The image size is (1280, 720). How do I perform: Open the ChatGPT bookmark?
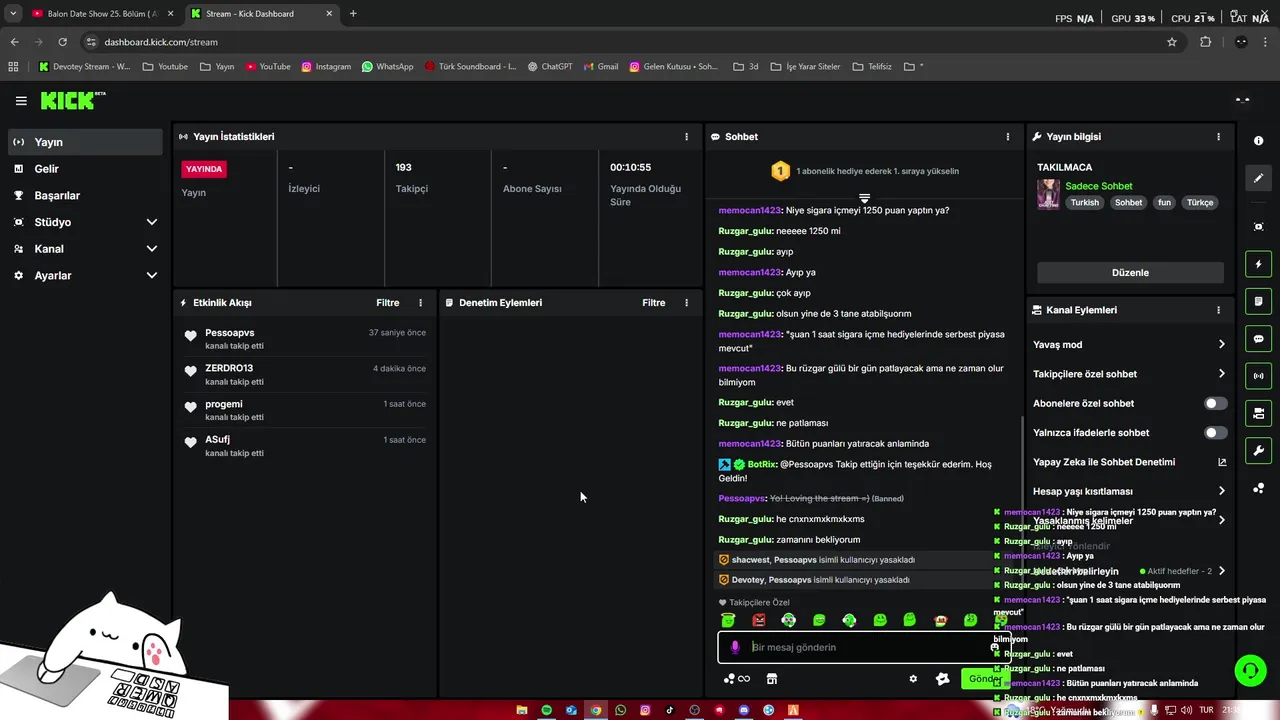(x=549, y=67)
